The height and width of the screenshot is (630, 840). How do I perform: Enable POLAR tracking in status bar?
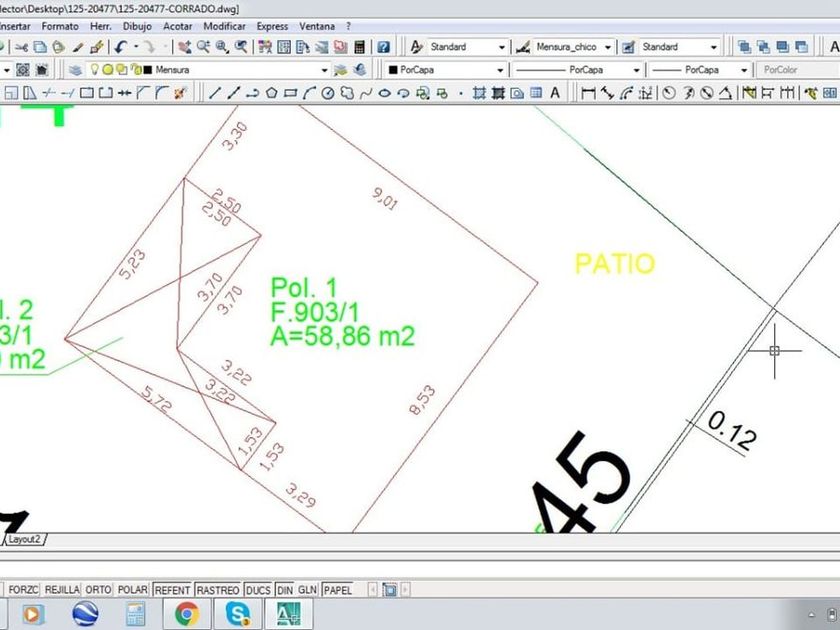click(x=133, y=590)
